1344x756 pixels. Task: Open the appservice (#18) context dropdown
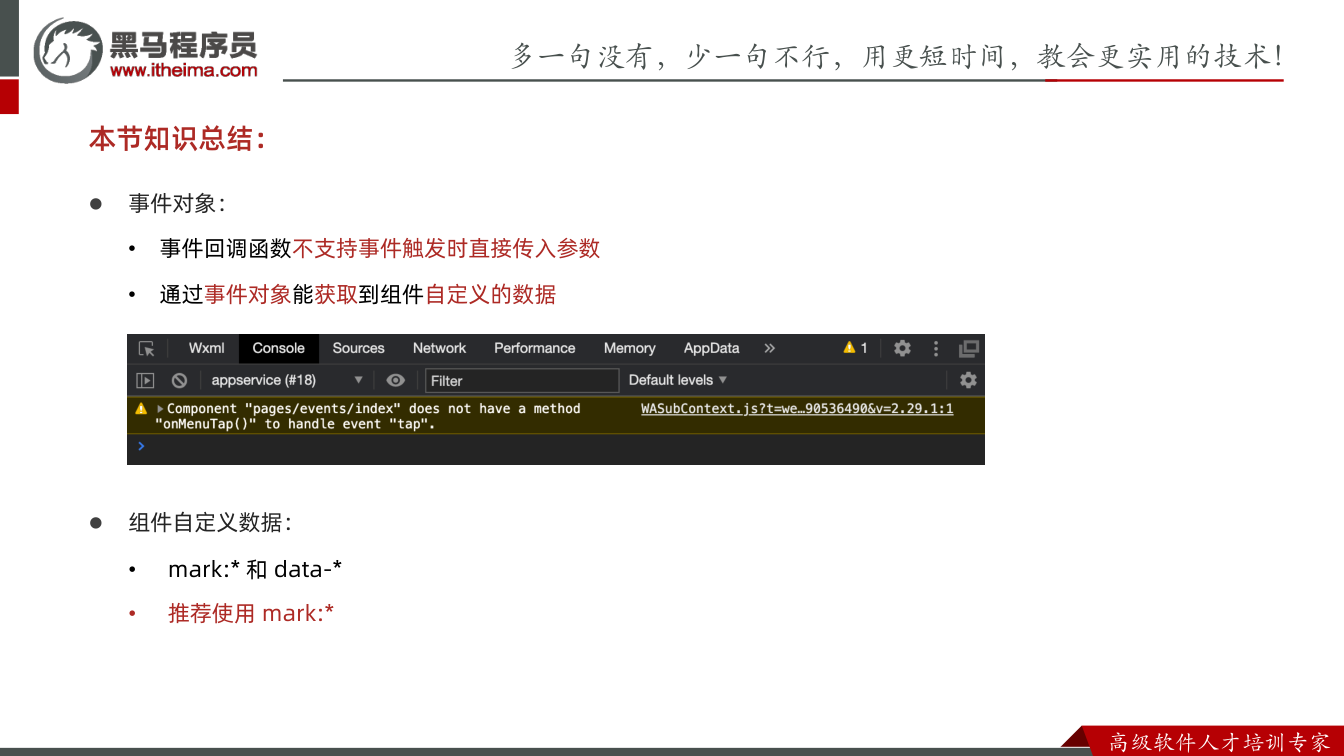287,380
